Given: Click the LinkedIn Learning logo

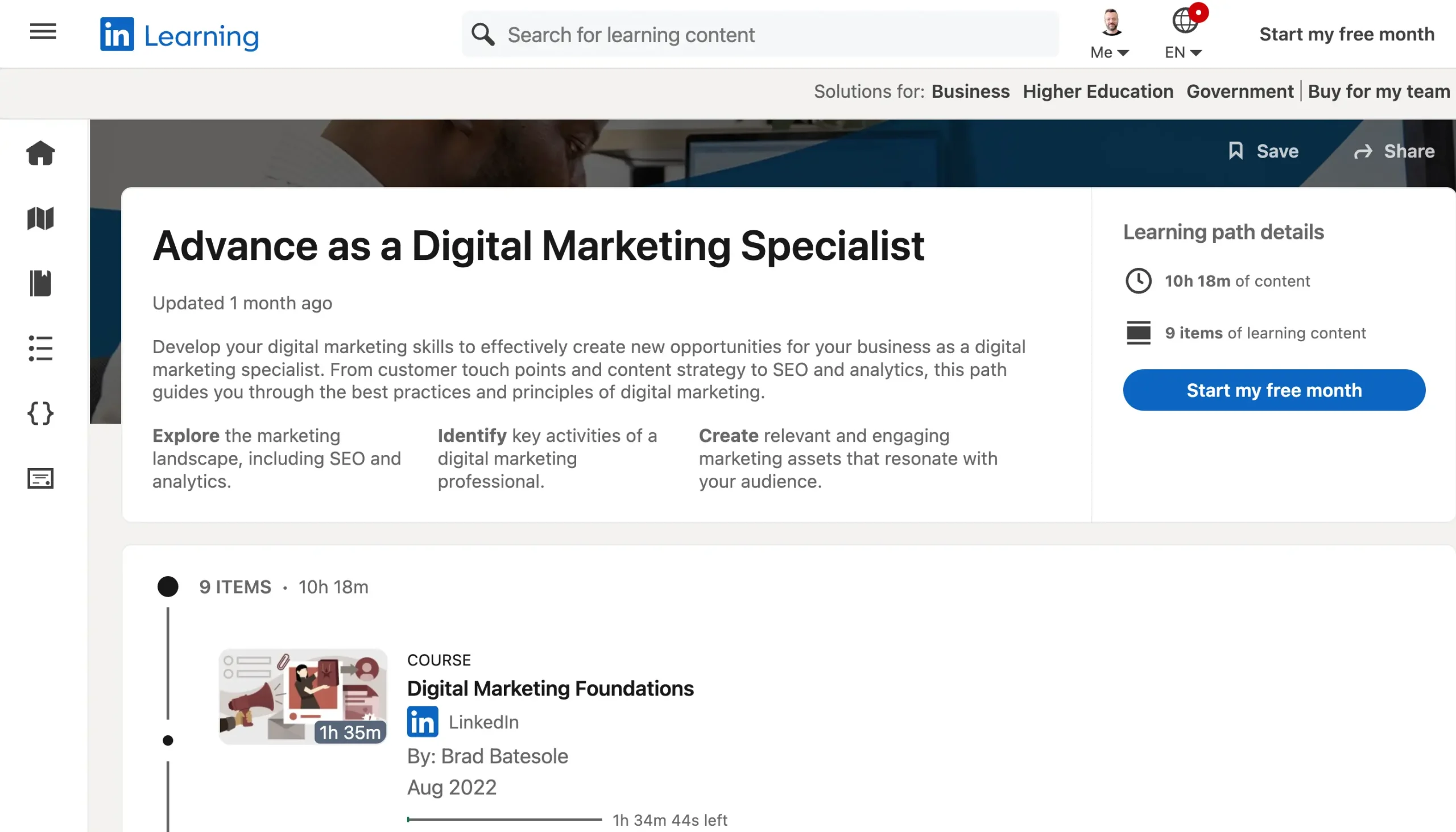Looking at the screenshot, I should pos(179,35).
